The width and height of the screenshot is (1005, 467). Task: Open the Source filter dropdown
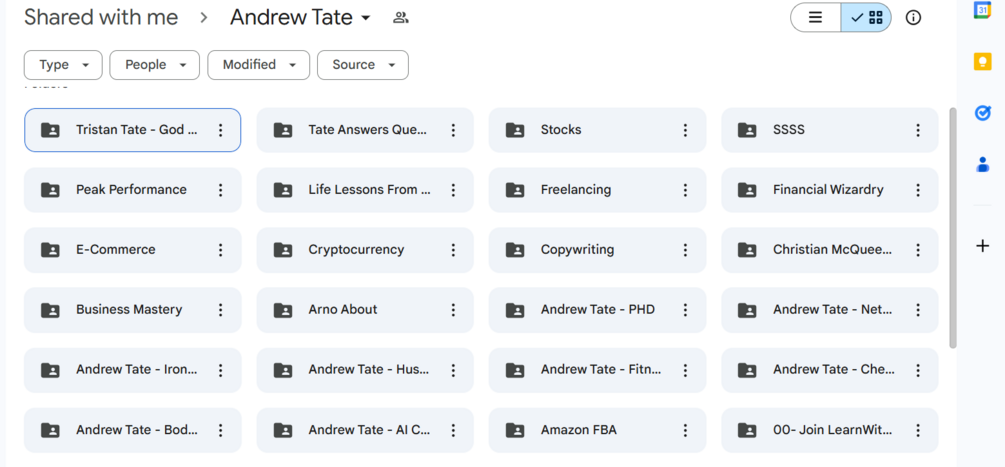coord(363,65)
